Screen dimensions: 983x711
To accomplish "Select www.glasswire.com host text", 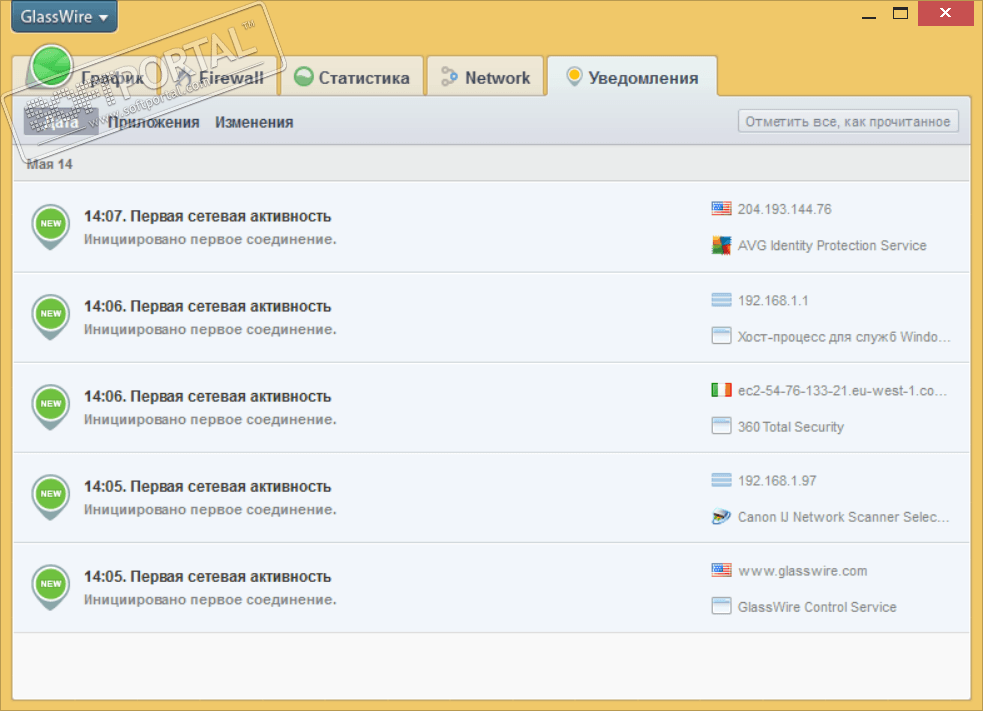I will (802, 571).
